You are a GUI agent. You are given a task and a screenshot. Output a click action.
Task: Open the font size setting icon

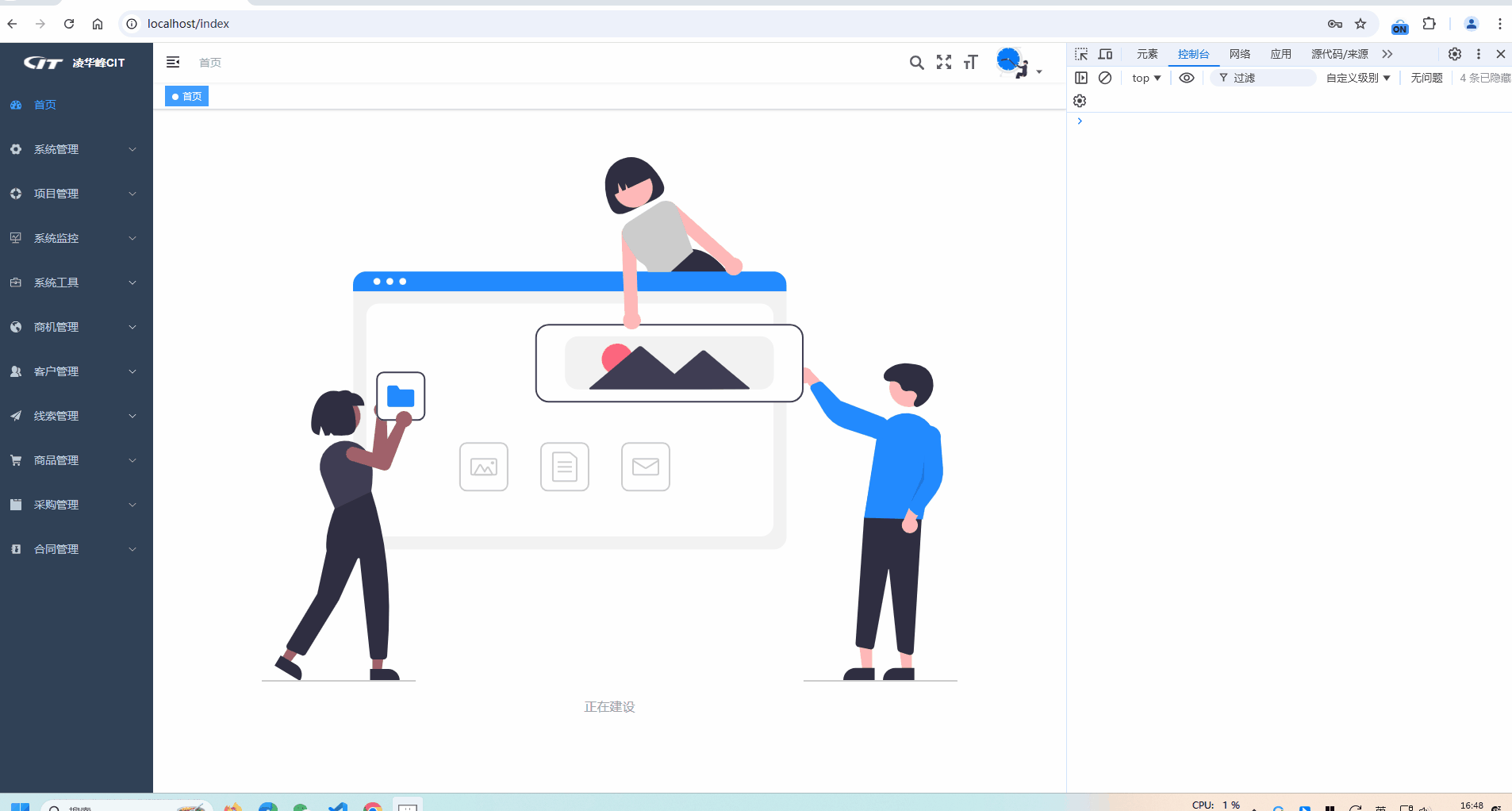(970, 63)
